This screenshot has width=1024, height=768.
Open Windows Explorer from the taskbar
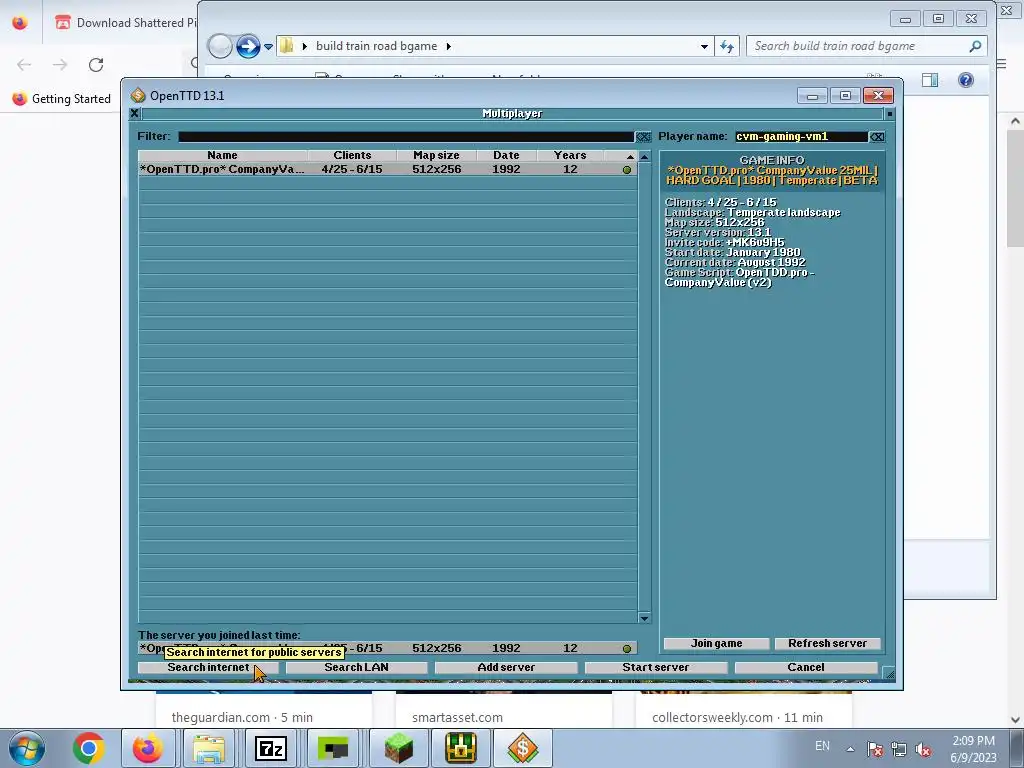pos(209,748)
